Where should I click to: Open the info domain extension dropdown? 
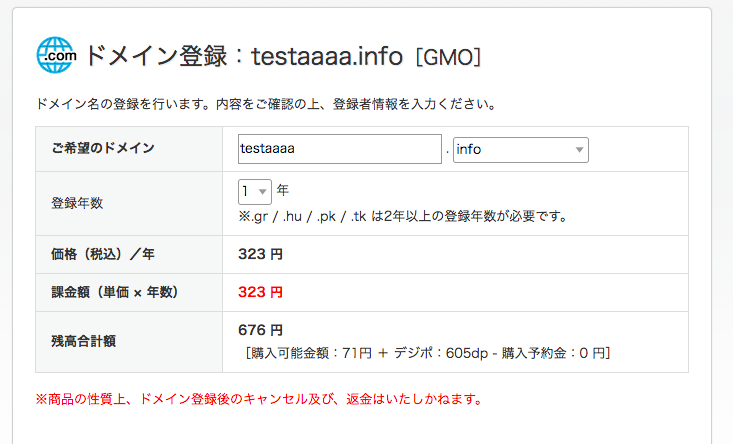pos(521,150)
